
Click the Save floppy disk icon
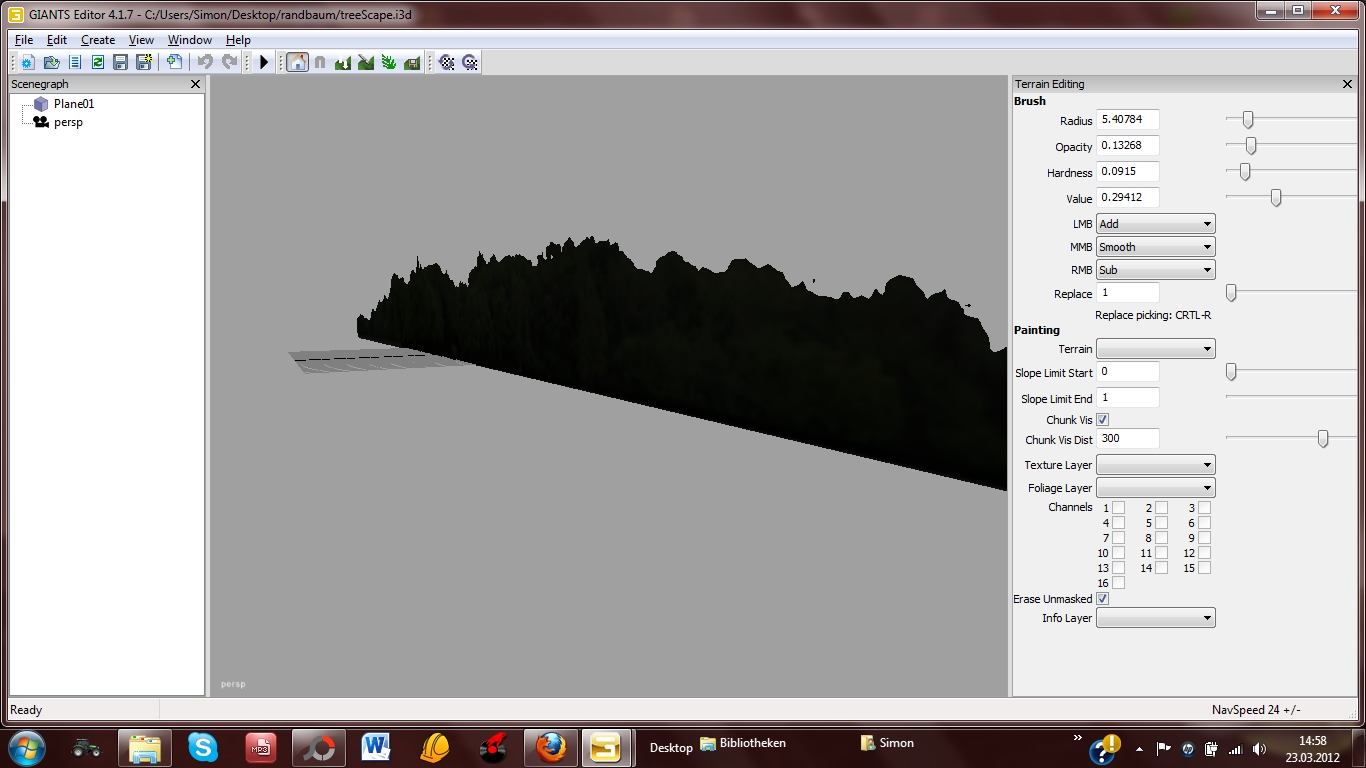121,62
